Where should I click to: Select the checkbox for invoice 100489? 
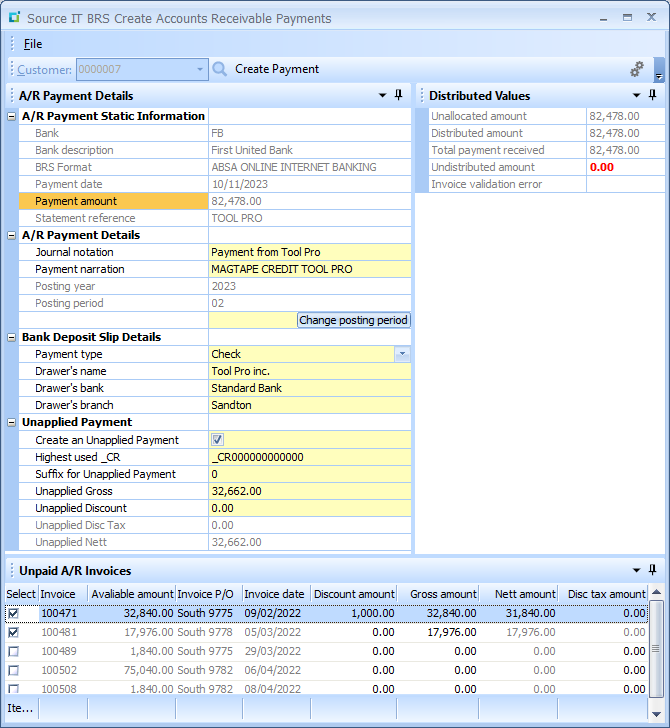[13, 651]
